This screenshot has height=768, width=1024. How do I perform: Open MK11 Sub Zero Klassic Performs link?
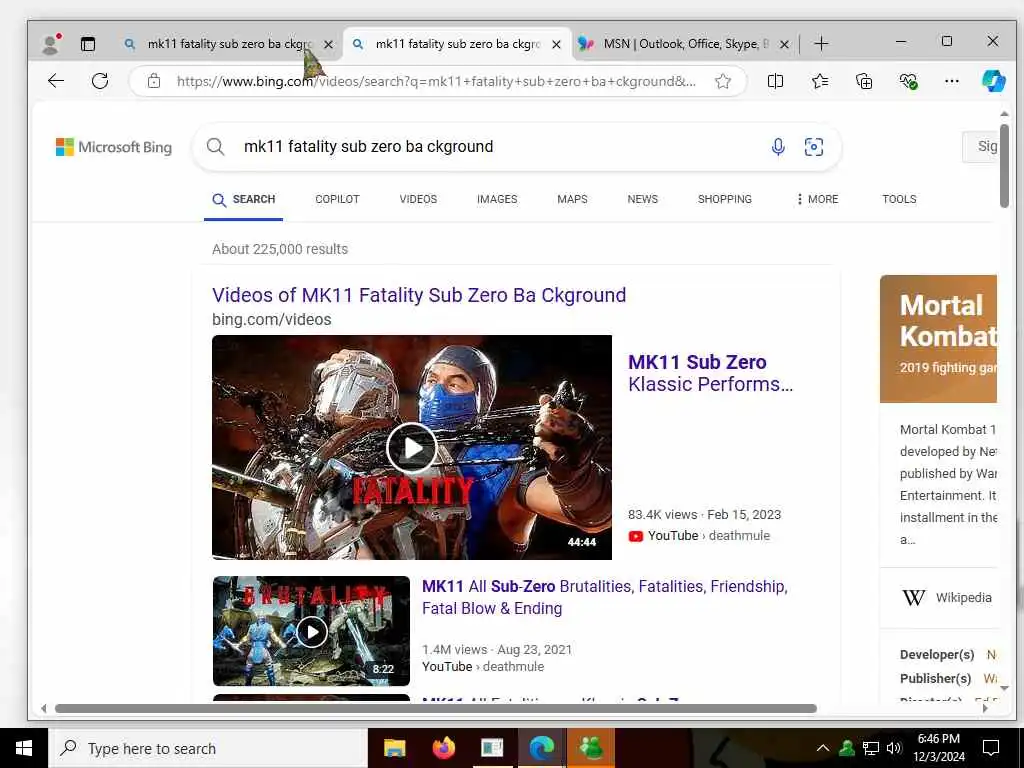click(711, 373)
